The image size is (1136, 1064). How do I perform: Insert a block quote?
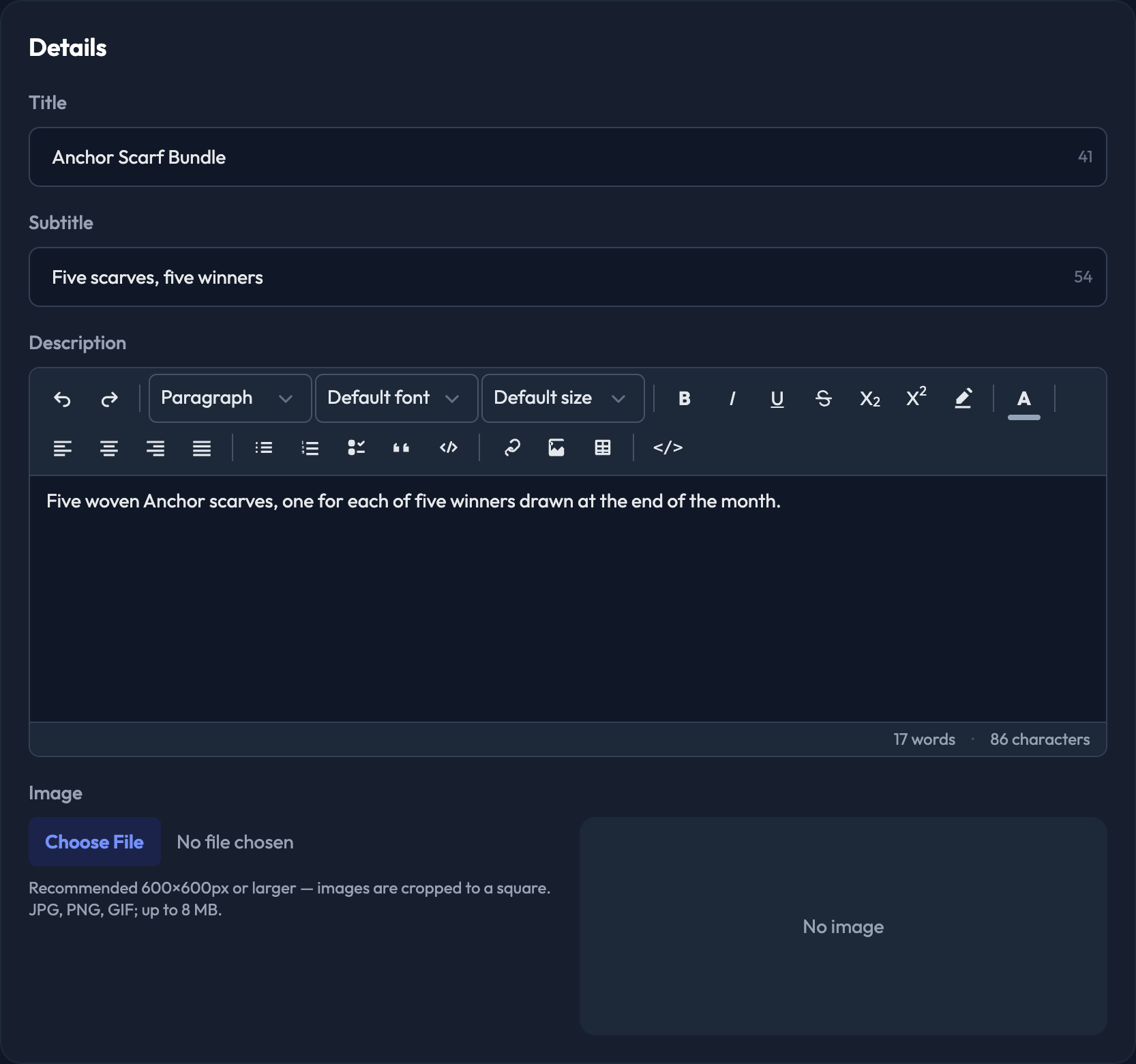coord(402,447)
